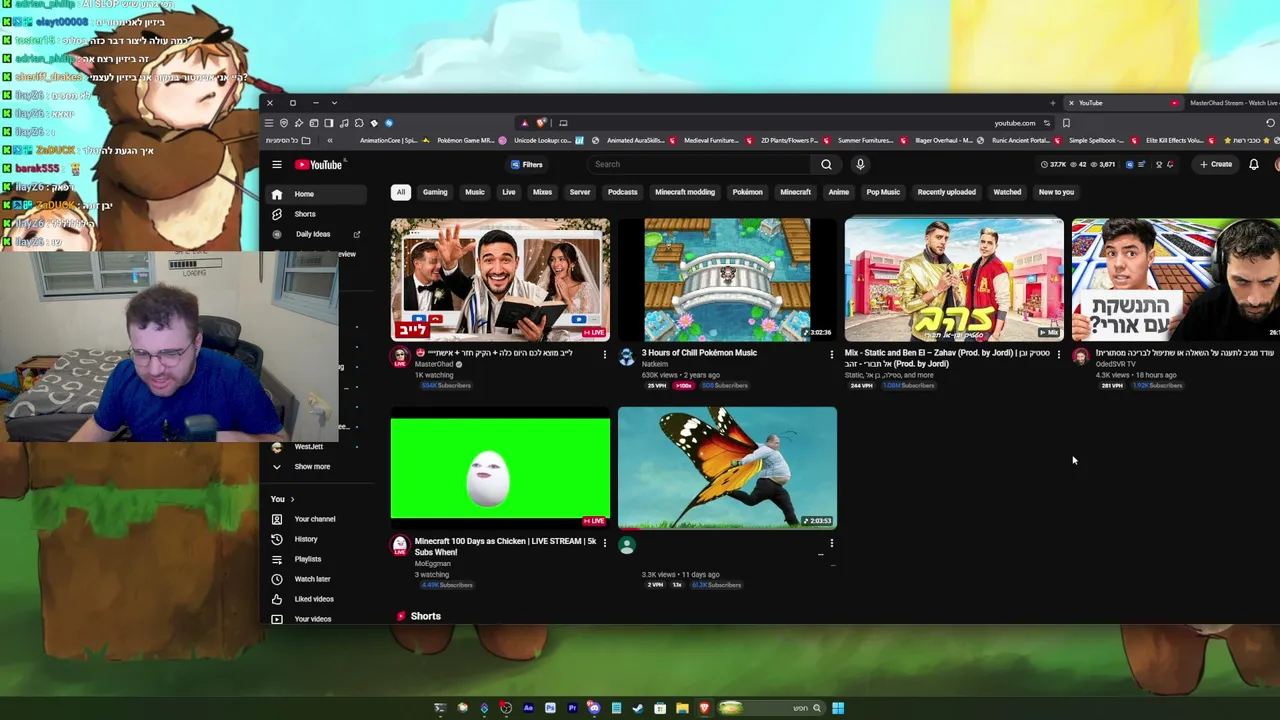Open the Static and Ben El Zahav thumbnail

tap(954, 280)
